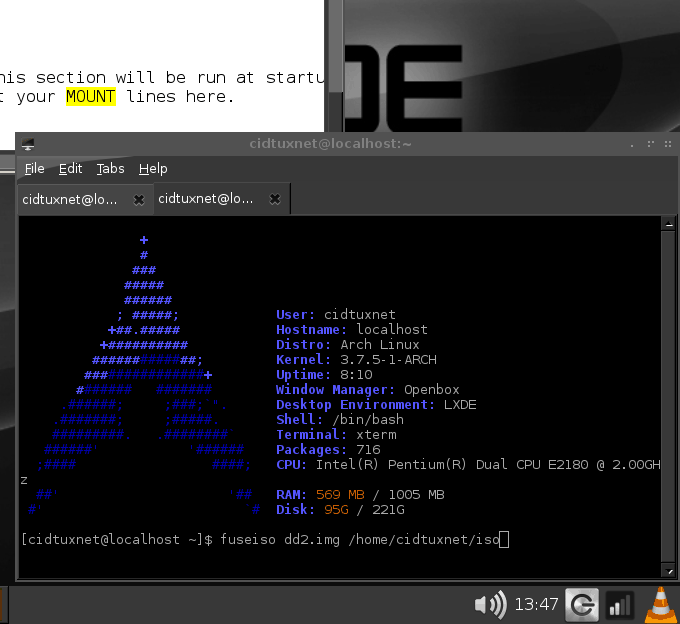Click the terminal title cidtuxnet@localhost:~
The width and height of the screenshot is (680, 624).
[330, 144]
